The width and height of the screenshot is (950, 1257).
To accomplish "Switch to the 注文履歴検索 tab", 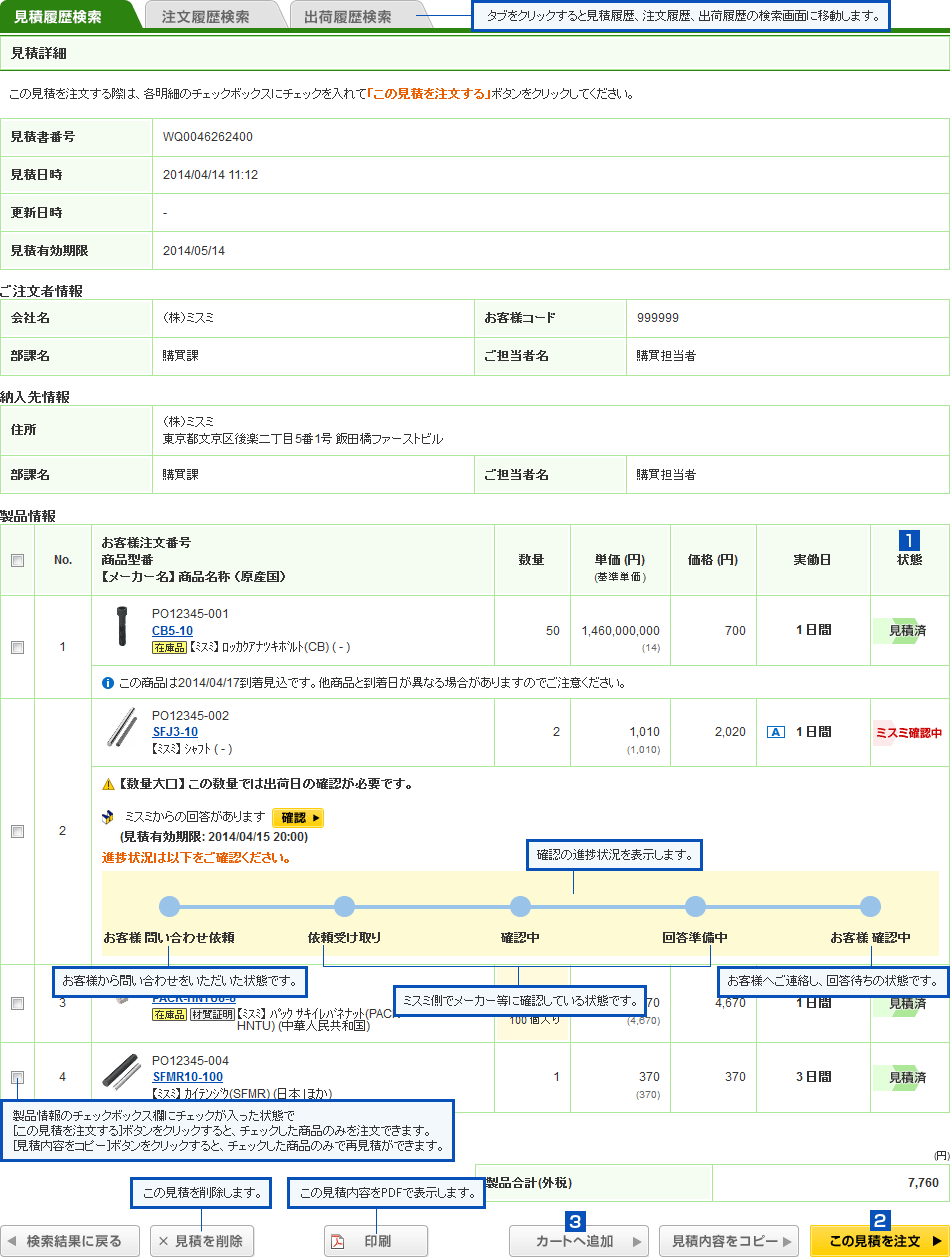I will pos(205,17).
